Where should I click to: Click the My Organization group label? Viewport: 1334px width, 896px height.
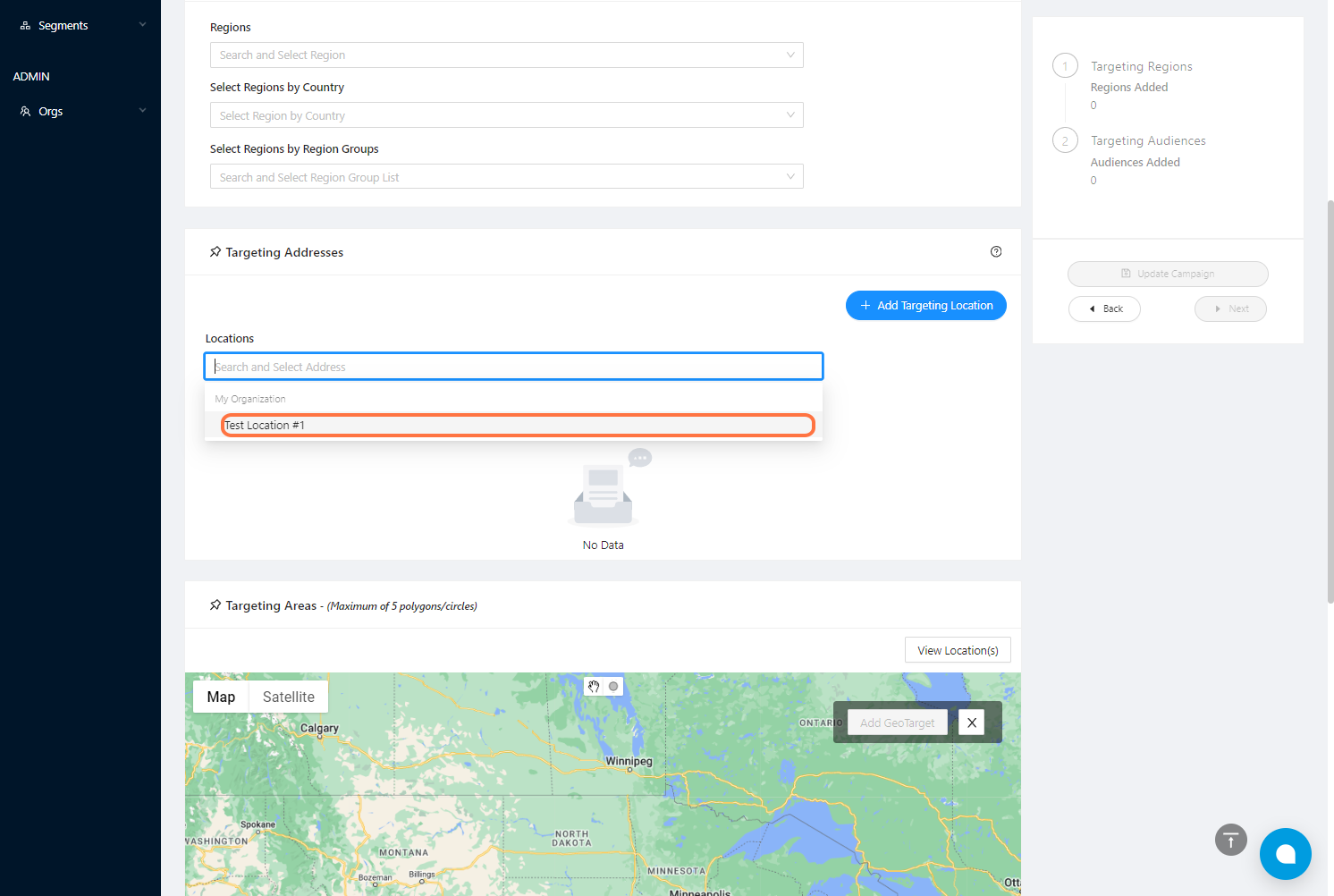coord(250,399)
